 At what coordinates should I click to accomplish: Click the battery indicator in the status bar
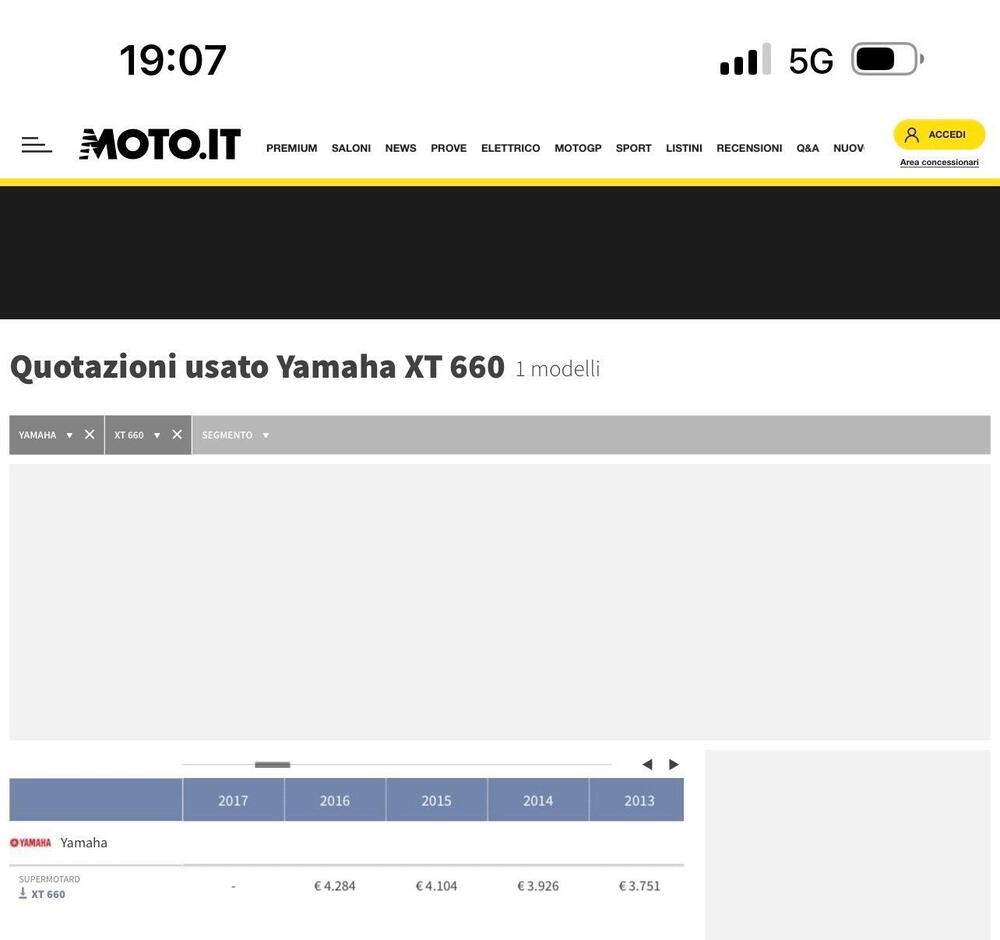pos(884,58)
